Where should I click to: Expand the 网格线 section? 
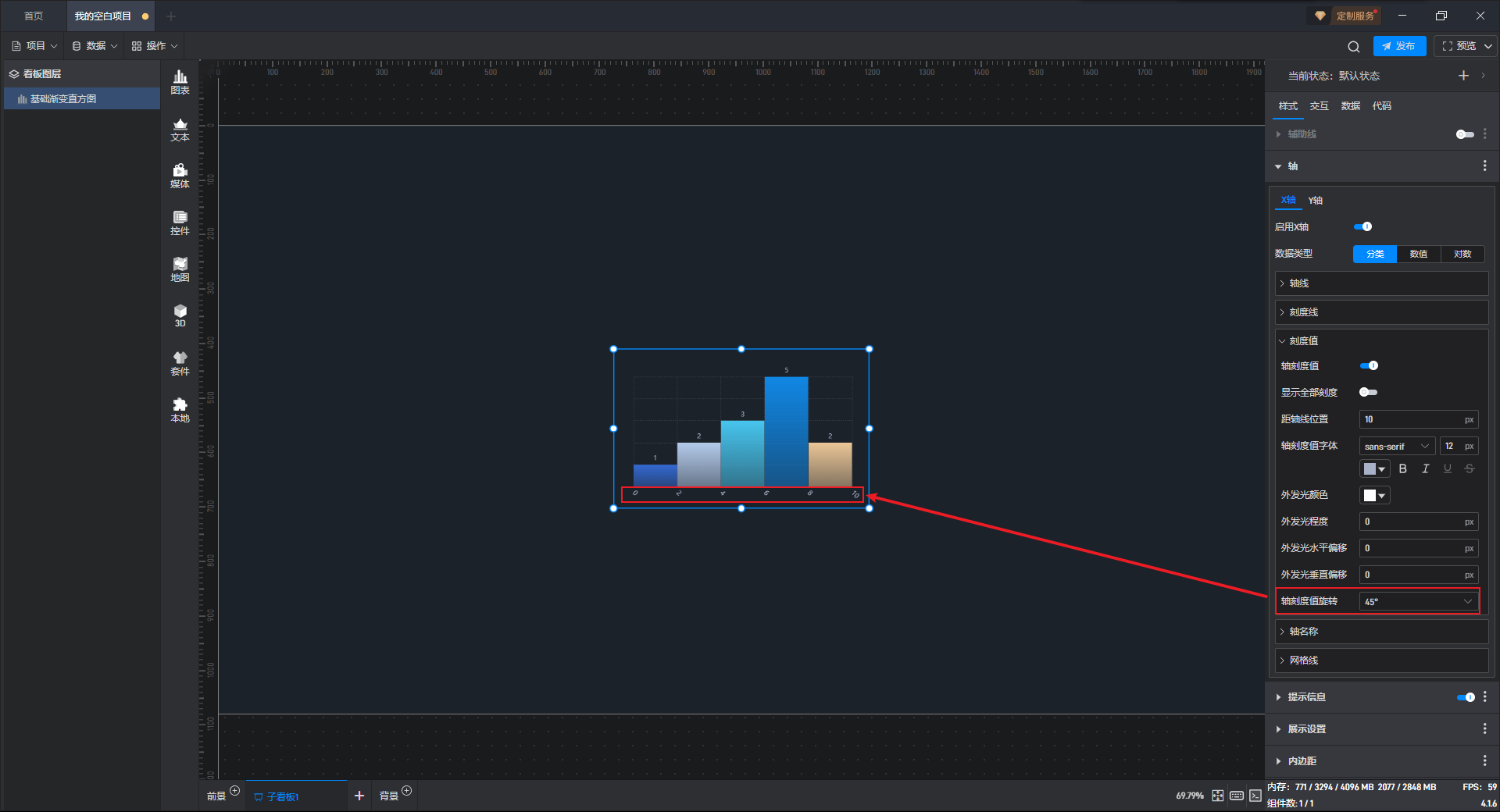pyautogui.click(x=1381, y=661)
